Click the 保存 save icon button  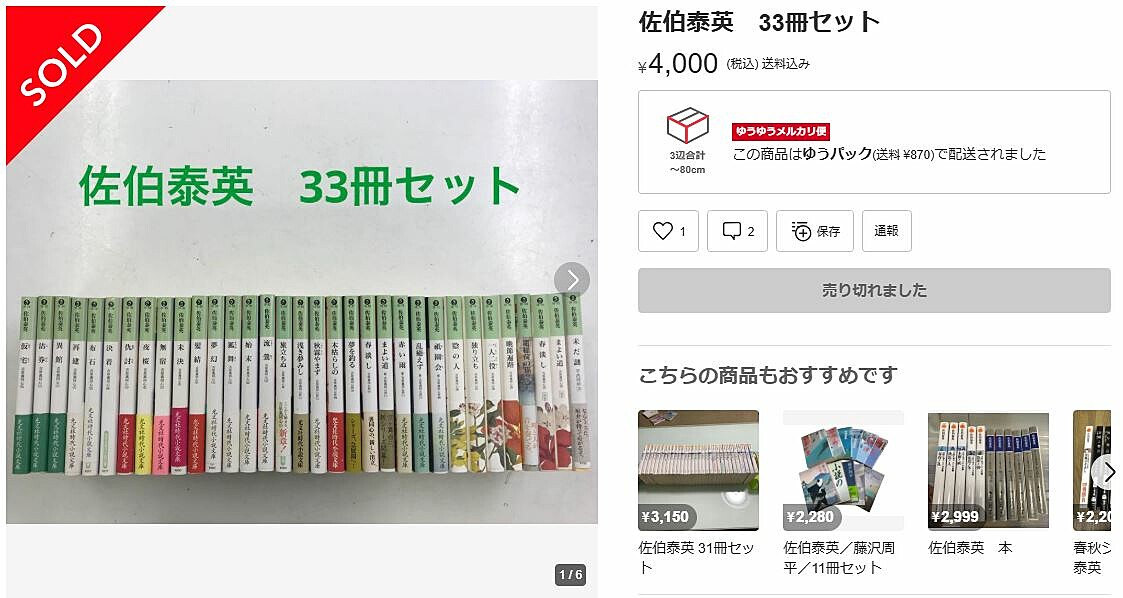[x=814, y=231]
